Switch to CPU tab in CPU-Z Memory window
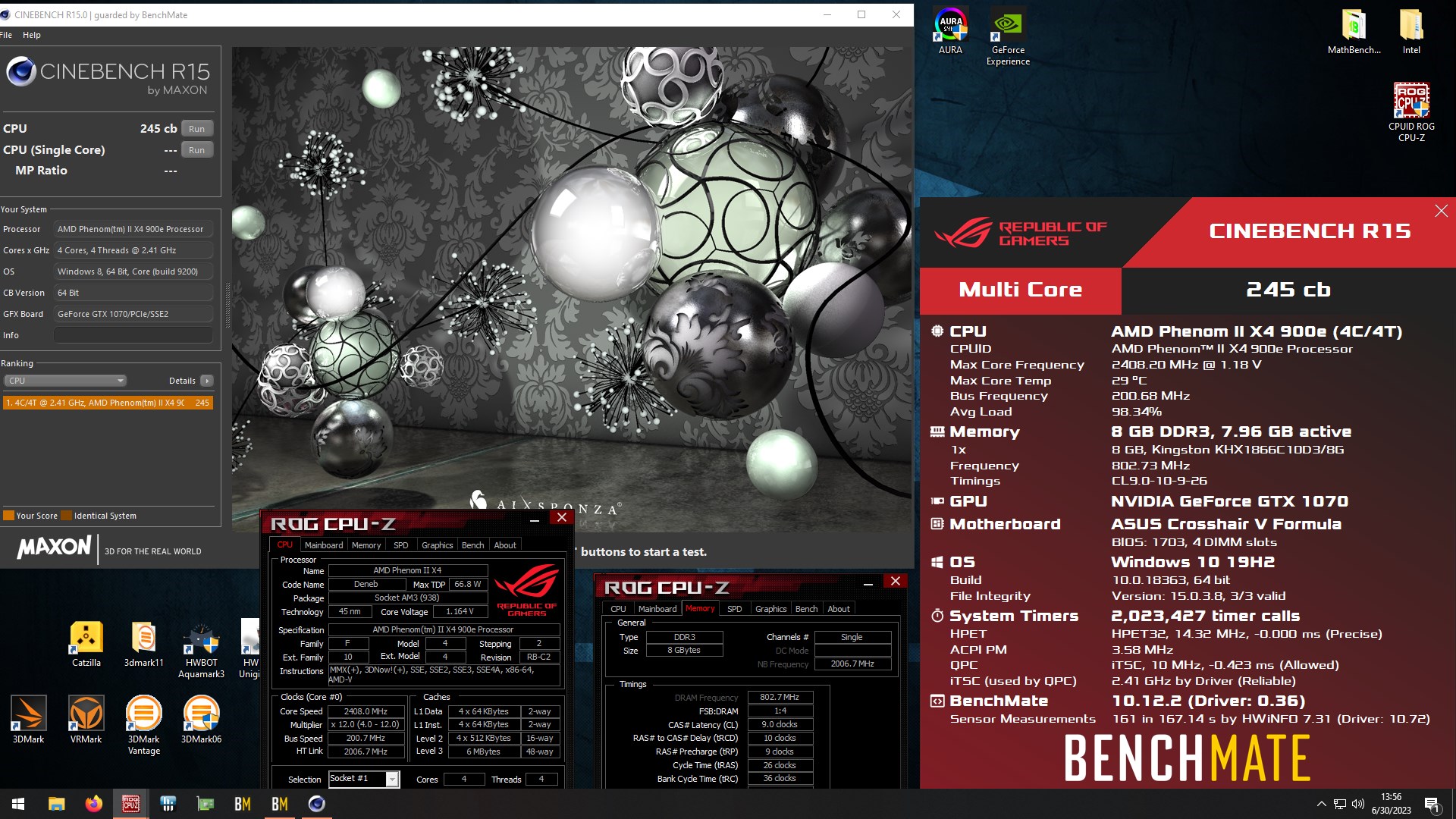Image resolution: width=1456 pixels, height=819 pixels. coord(618,609)
